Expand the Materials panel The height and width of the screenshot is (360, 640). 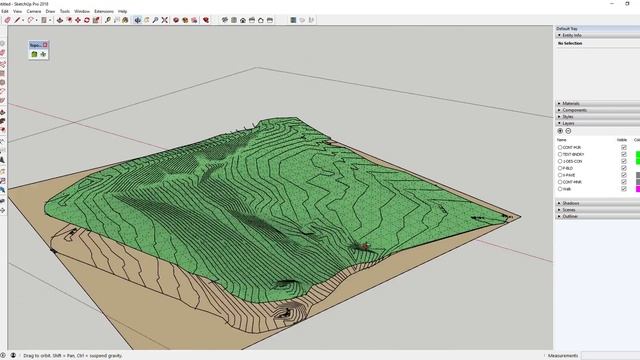point(598,104)
